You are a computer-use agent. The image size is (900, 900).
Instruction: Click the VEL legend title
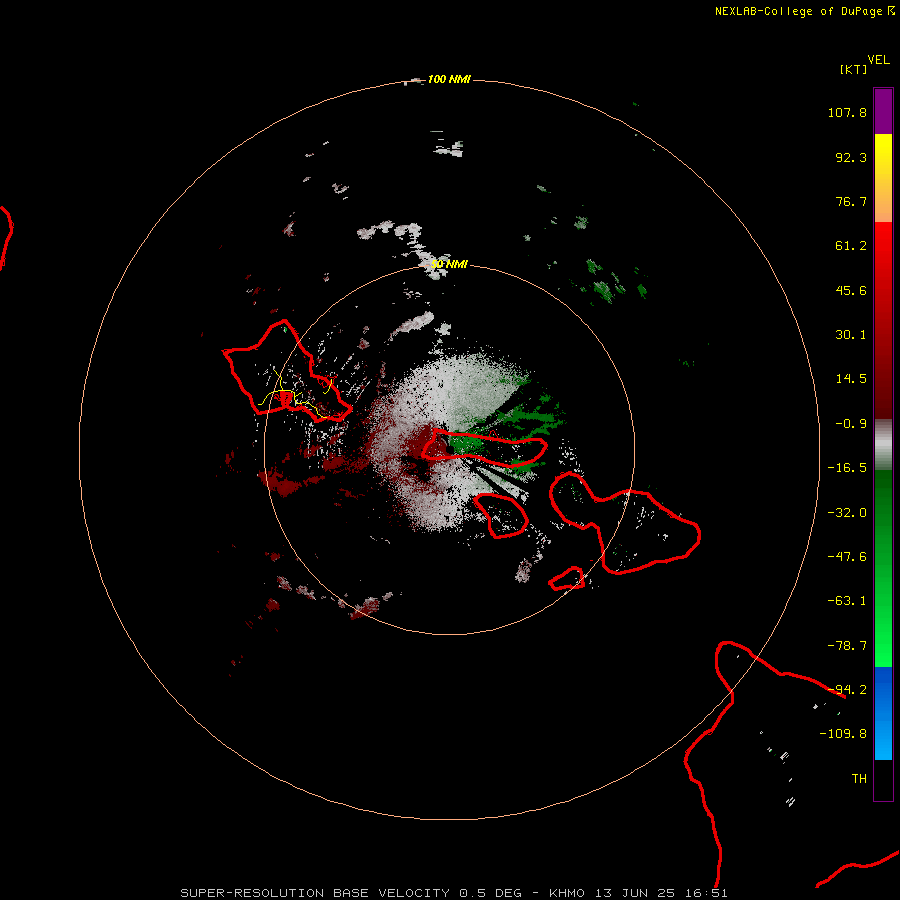tap(878, 60)
